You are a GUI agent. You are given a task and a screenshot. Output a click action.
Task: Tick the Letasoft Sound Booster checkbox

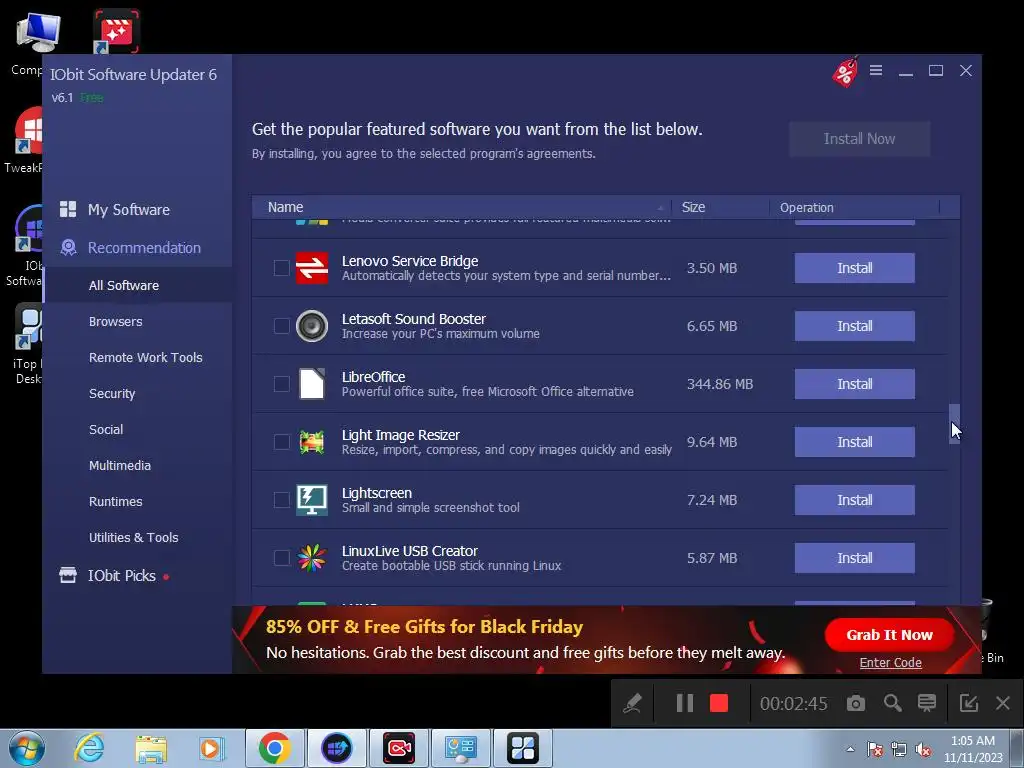[281, 326]
